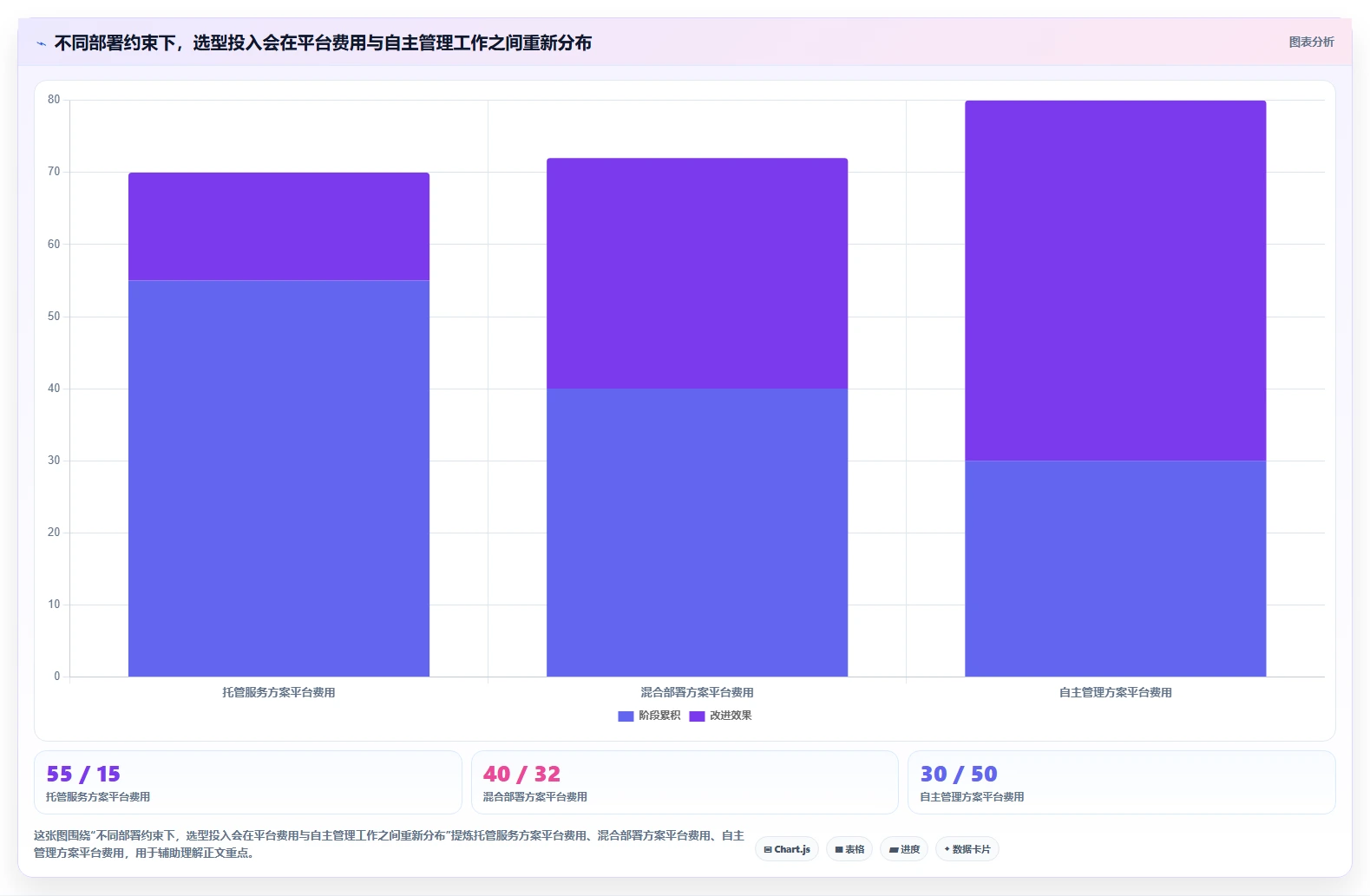Image resolution: width=1370 pixels, height=896 pixels.
Task: Toggle the 改进效果 legend item
Action: point(720,716)
